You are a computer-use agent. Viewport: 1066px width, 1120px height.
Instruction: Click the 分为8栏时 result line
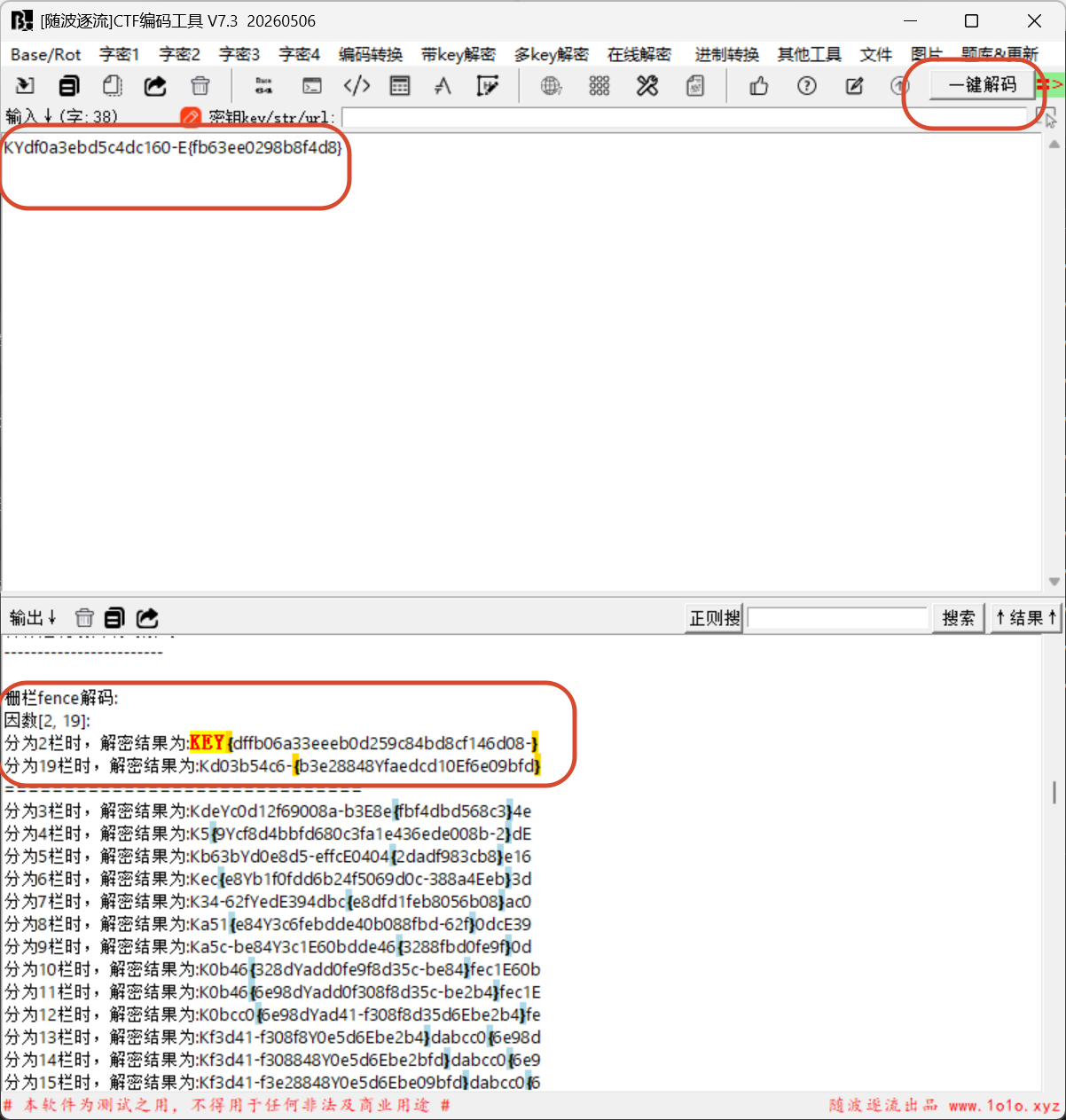[268, 924]
